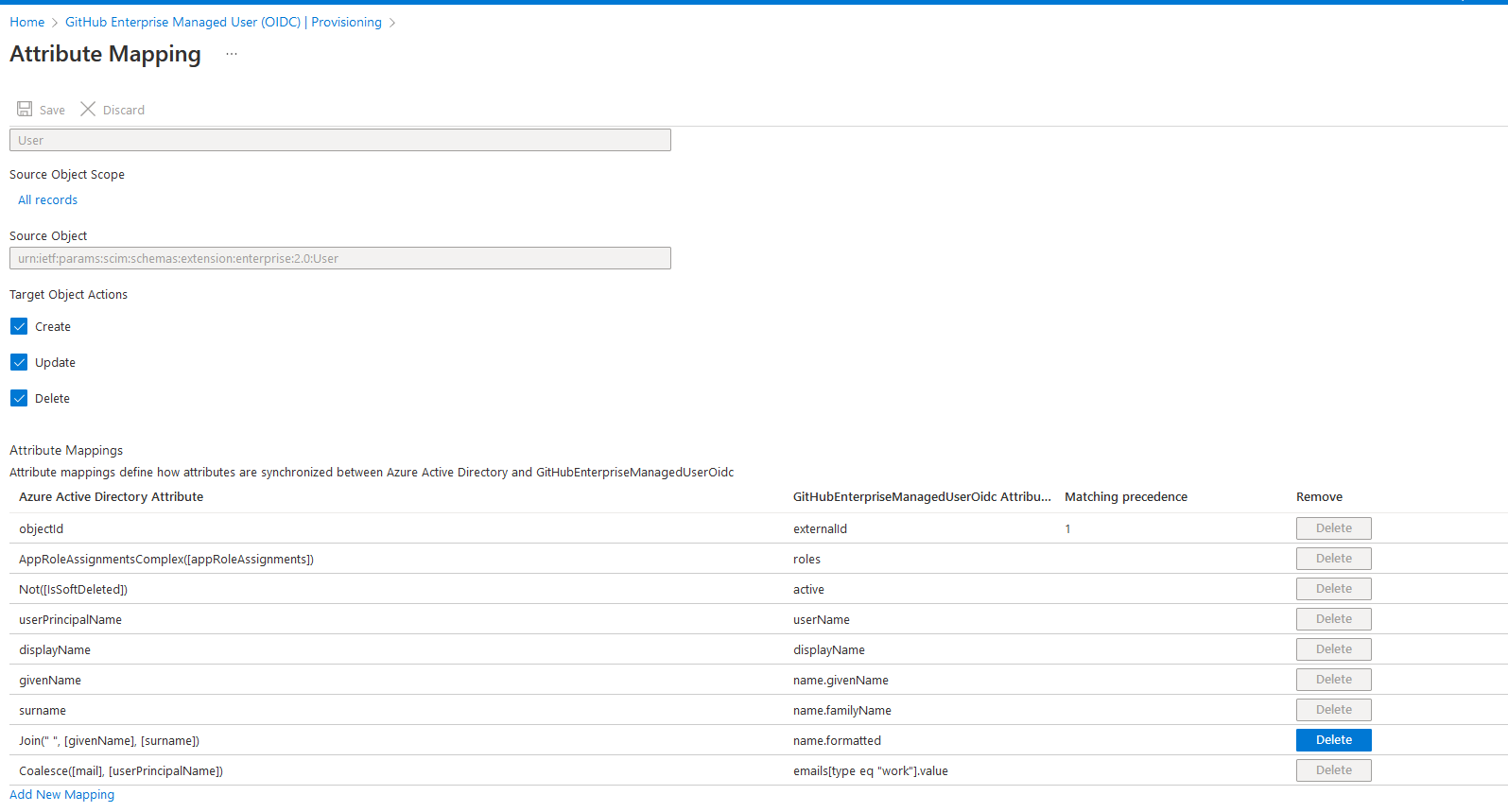
Task: Click the userName target attribute
Action: point(822,619)
